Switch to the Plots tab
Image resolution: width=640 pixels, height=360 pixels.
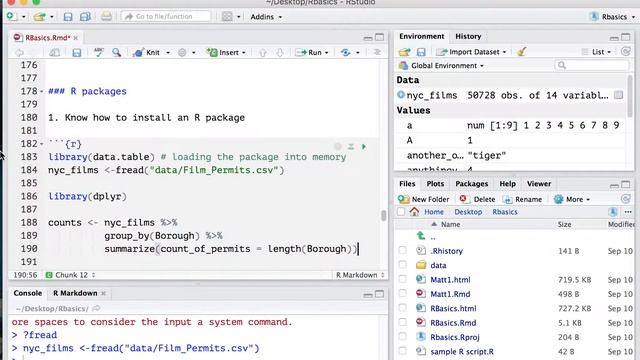pyautogui.click(x=435, y=184)
